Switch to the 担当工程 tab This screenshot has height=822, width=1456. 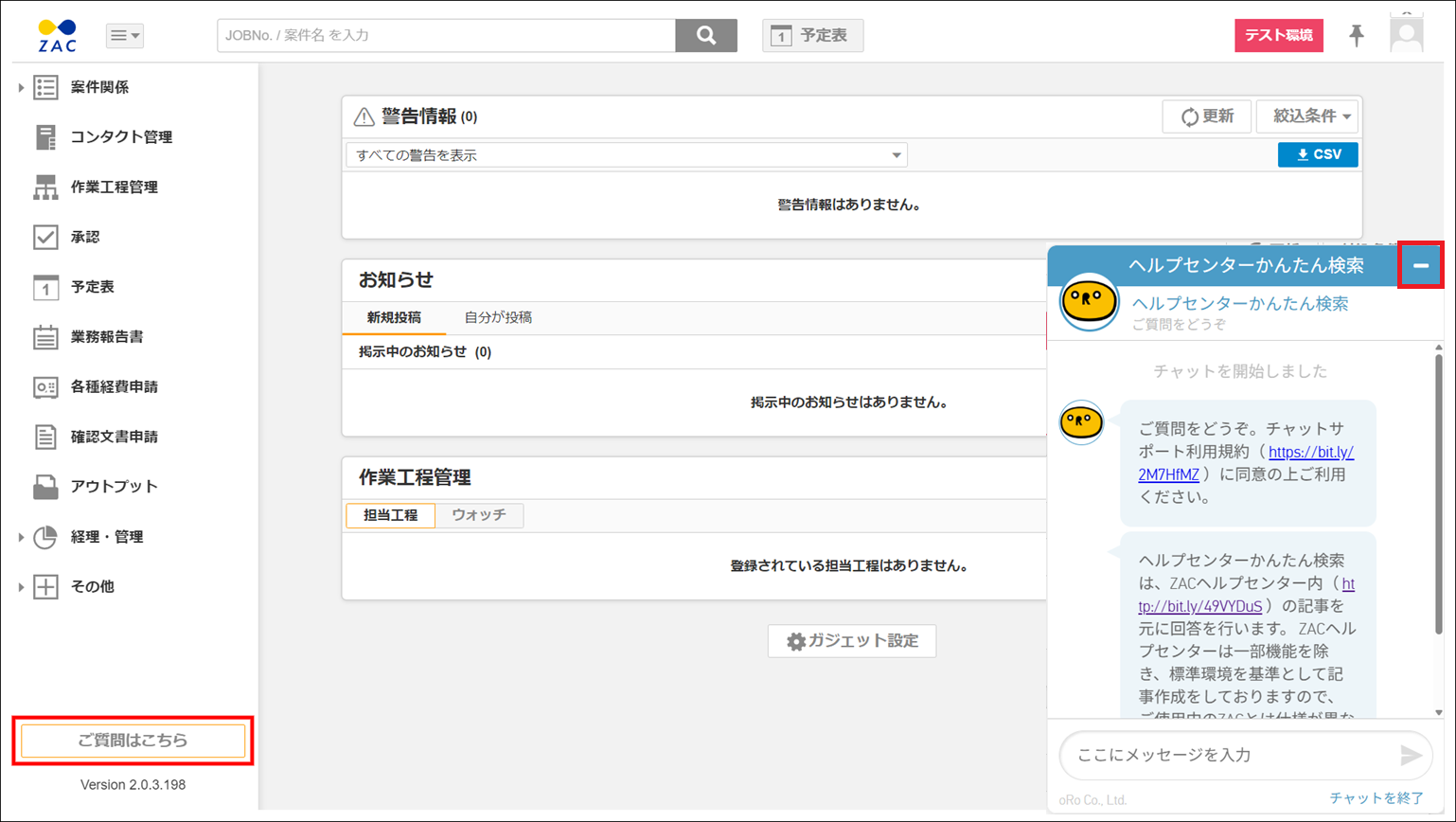click(391, 515)
